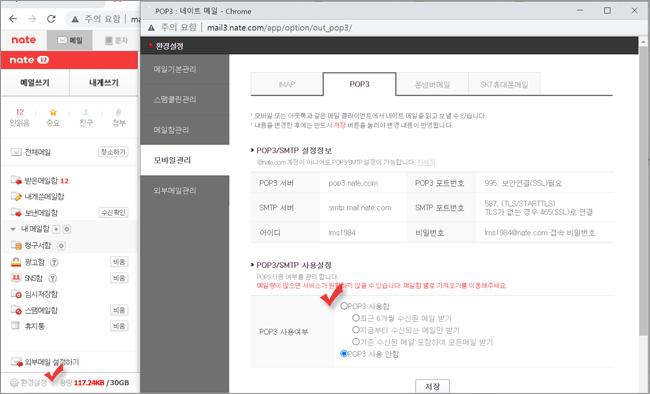Open the 메일 tab in nate header
Screen dimensions: 650x394
point(70,40)
